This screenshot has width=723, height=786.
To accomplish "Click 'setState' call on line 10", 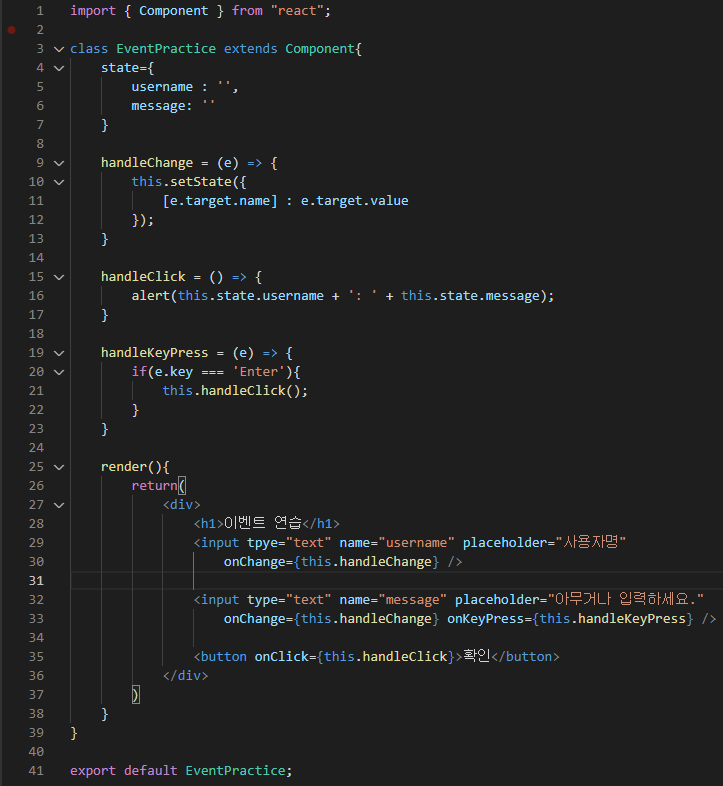I will (x=201, y=181).
